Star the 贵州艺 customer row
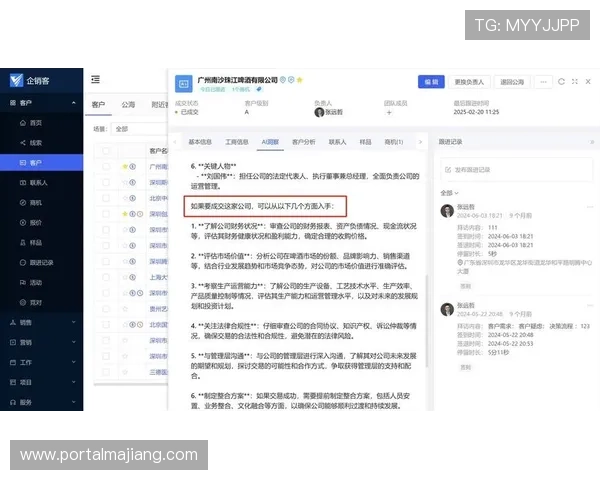This screenshot has width=600, height=480. (x=125, y=309)
